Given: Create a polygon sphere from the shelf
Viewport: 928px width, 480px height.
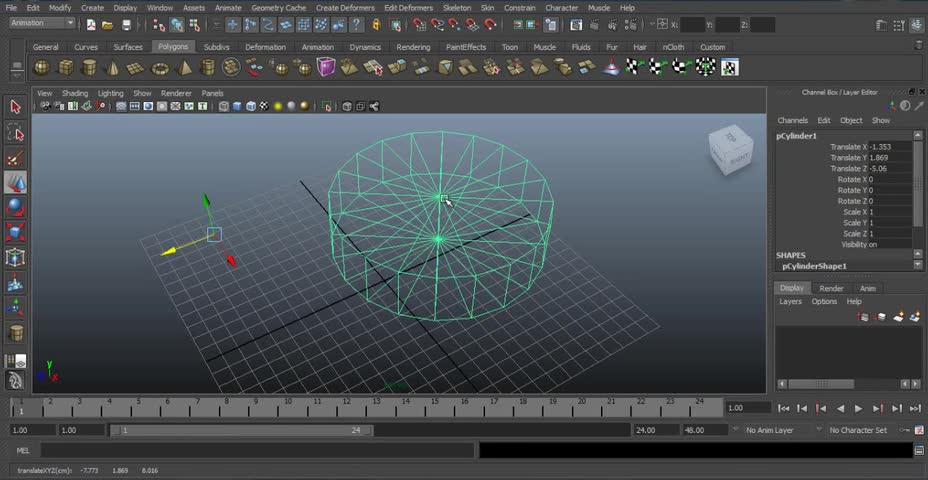Looking at the screenshot, I should pyautogui.click(x=41, y=67).
